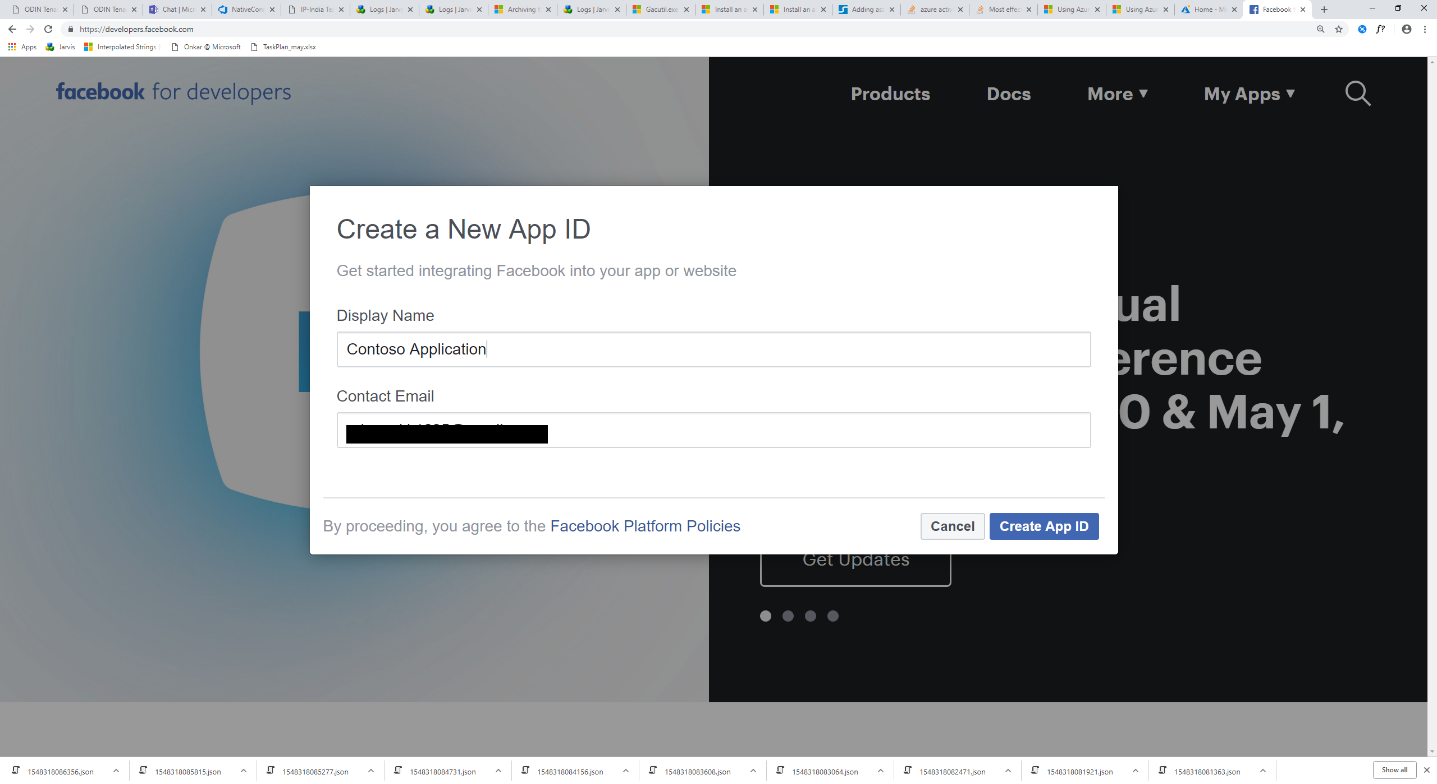Viewport: 1437px width, 784px height.
Task: Reload the current page
Action: 47,29
